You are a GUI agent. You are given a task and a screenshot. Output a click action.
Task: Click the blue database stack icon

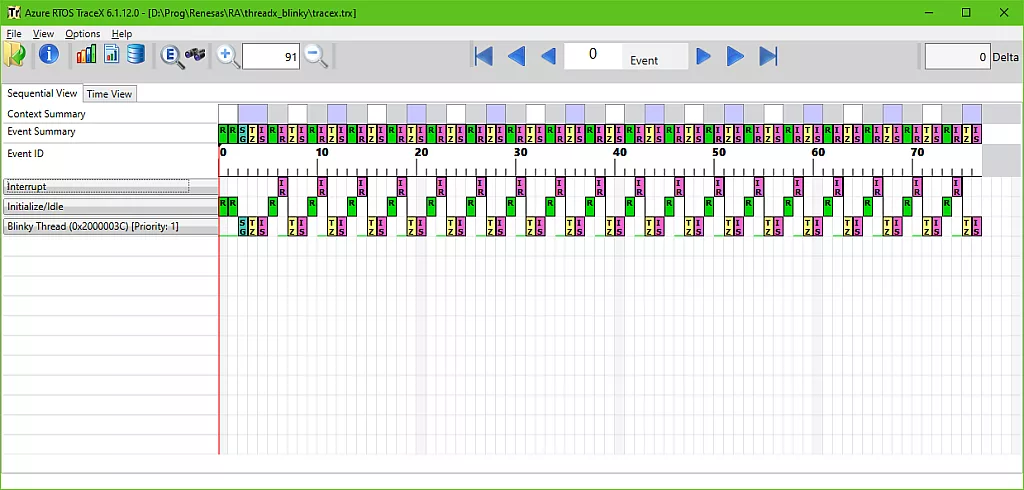[136, 55]
